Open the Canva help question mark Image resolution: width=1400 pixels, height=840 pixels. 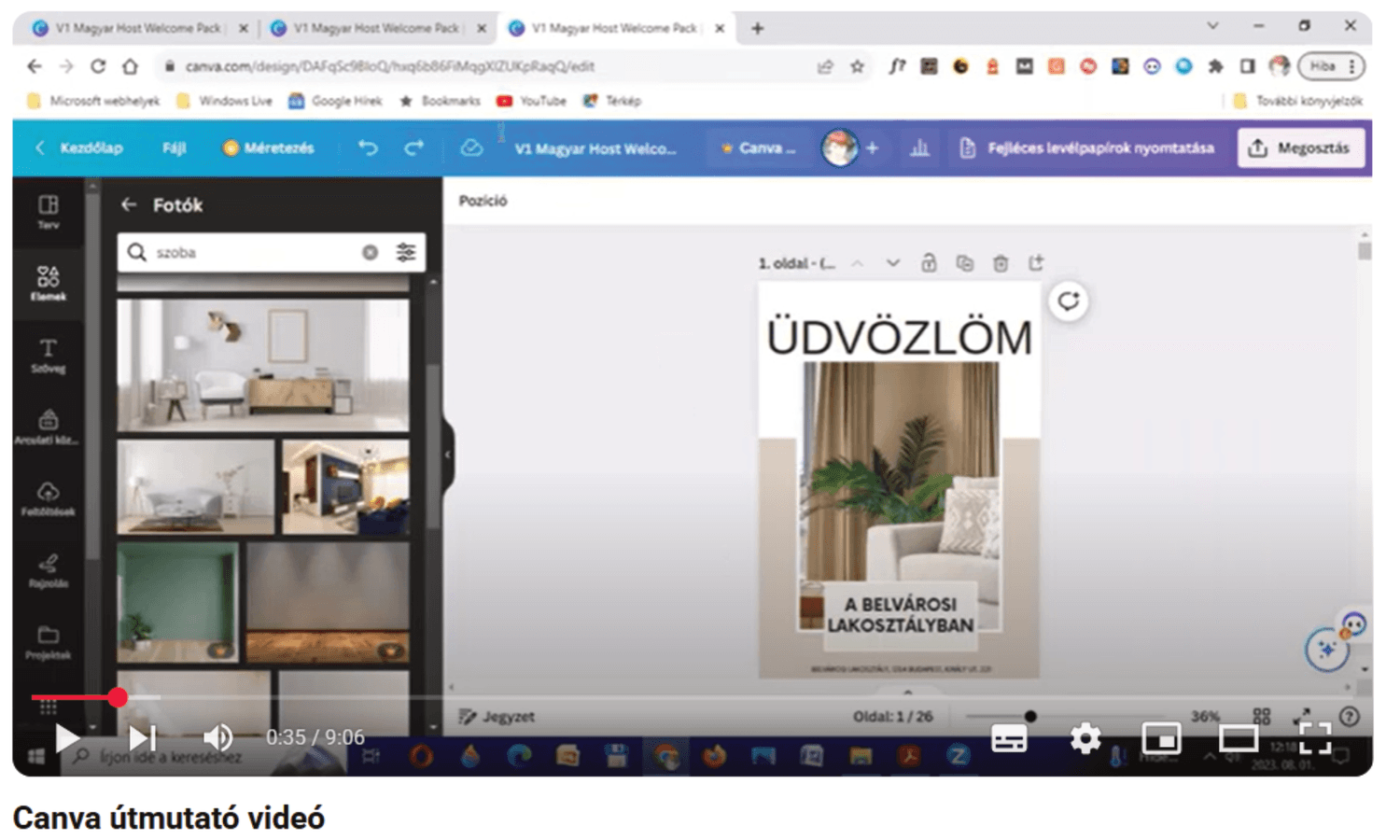[x=1350, y=716]
